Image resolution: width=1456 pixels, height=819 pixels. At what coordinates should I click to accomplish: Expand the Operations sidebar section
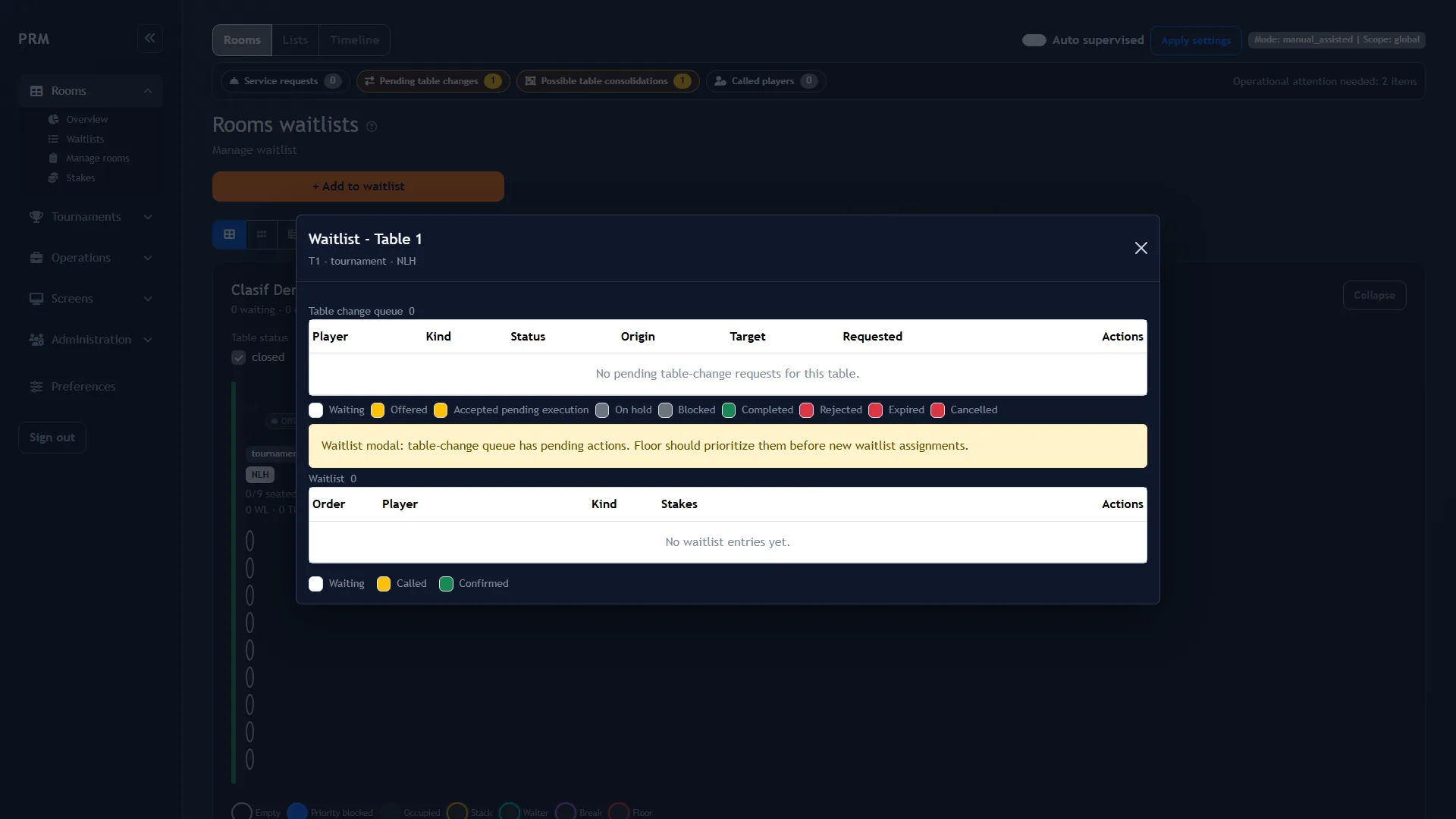pyautogui.click(x=148, y=258)
